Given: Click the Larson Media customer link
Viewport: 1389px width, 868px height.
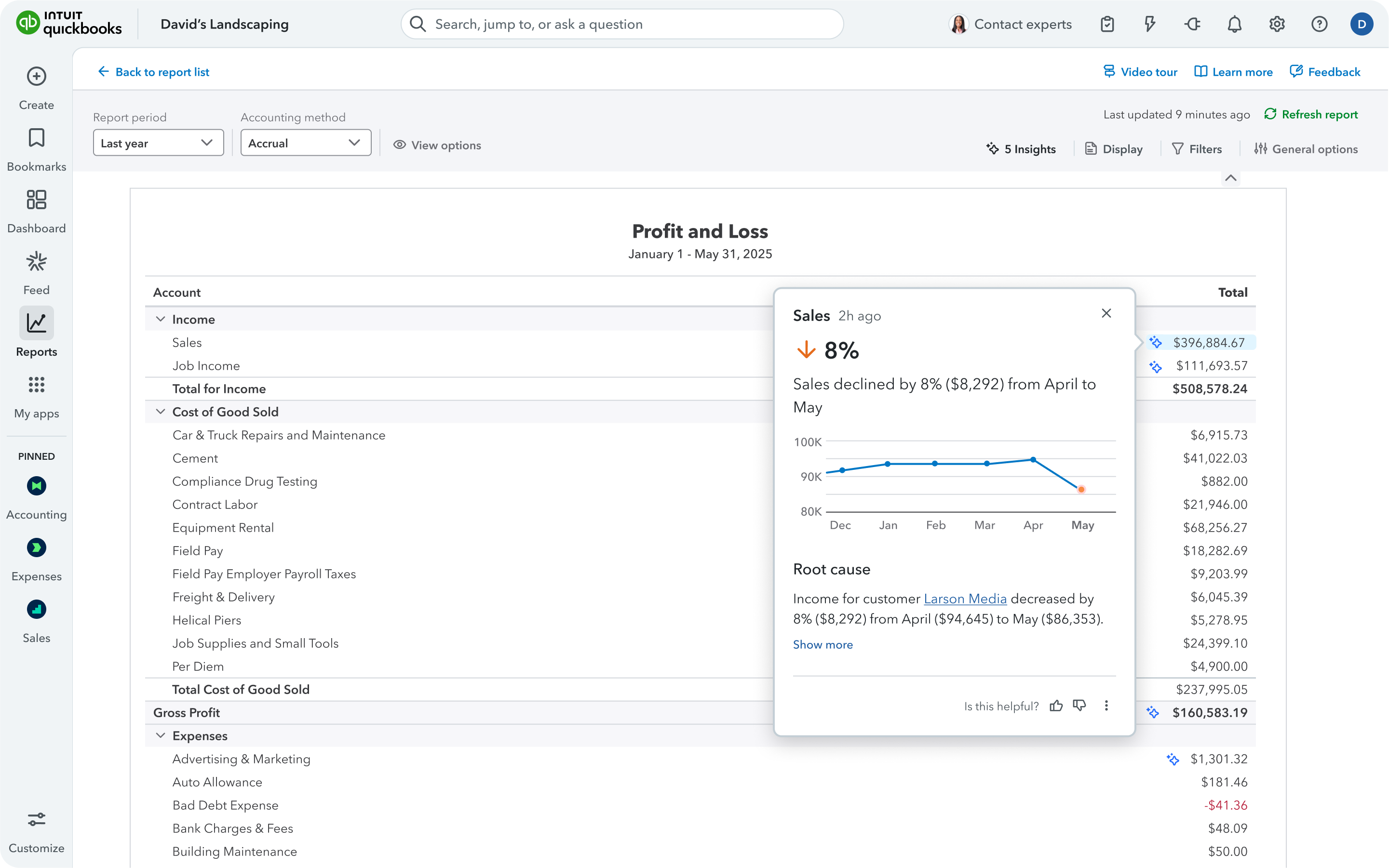Looking at the screenshot, I should (x=965, y=599).
